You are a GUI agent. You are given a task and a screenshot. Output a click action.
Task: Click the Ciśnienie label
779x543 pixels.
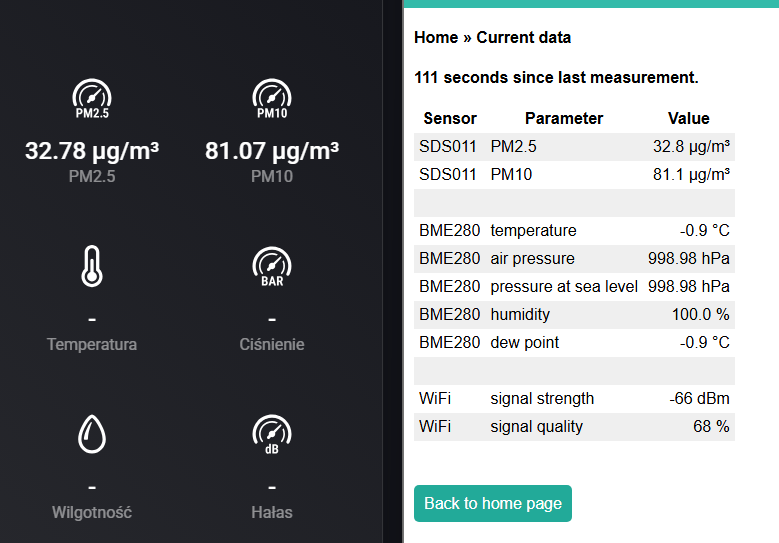pyautogui.click(x=272, y=344)
